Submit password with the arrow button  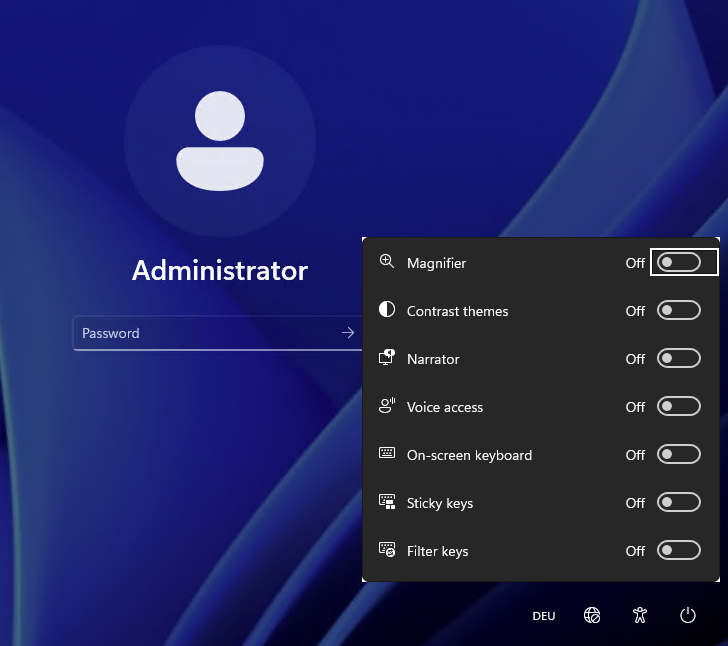pos(348,333)
